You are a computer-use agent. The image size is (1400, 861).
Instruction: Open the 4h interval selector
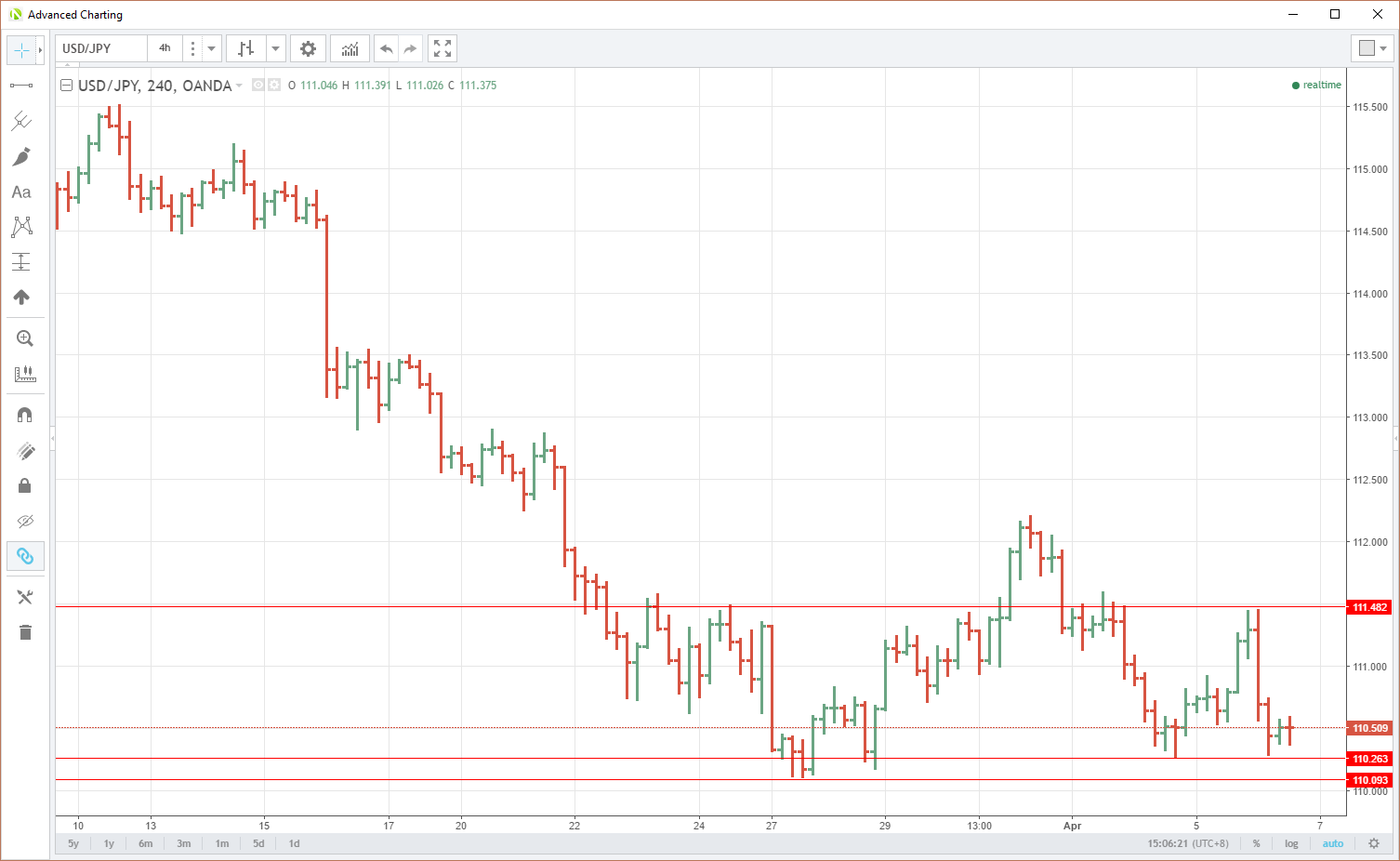pyautogui.click(x=165, y=48)
